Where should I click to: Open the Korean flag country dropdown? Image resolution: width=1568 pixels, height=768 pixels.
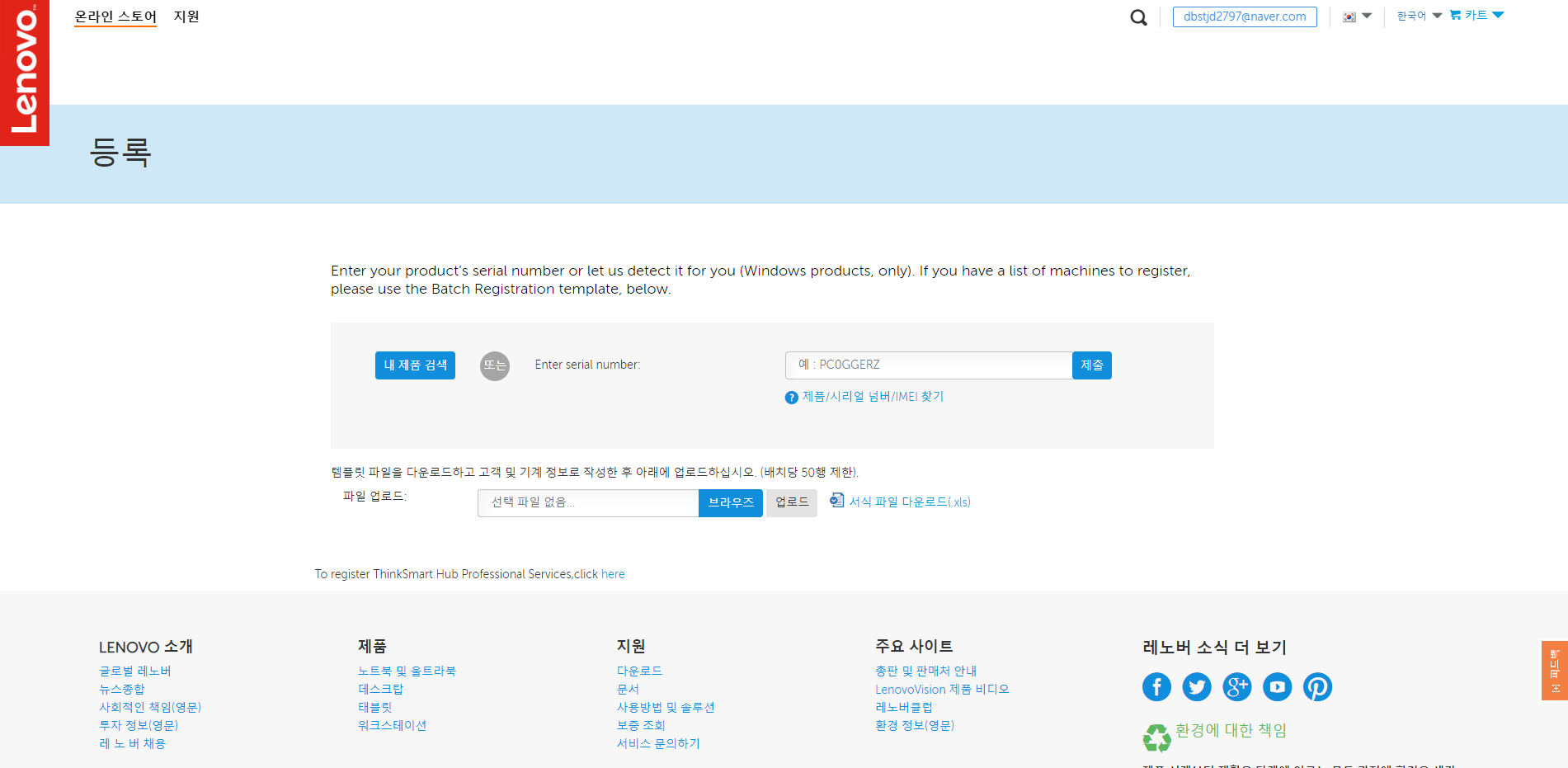[x=1357, y=16]
